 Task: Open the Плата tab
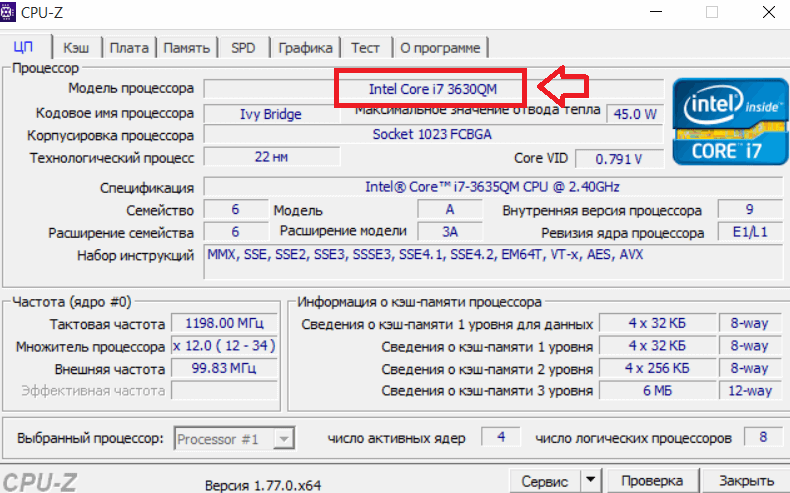click(129, 48)
